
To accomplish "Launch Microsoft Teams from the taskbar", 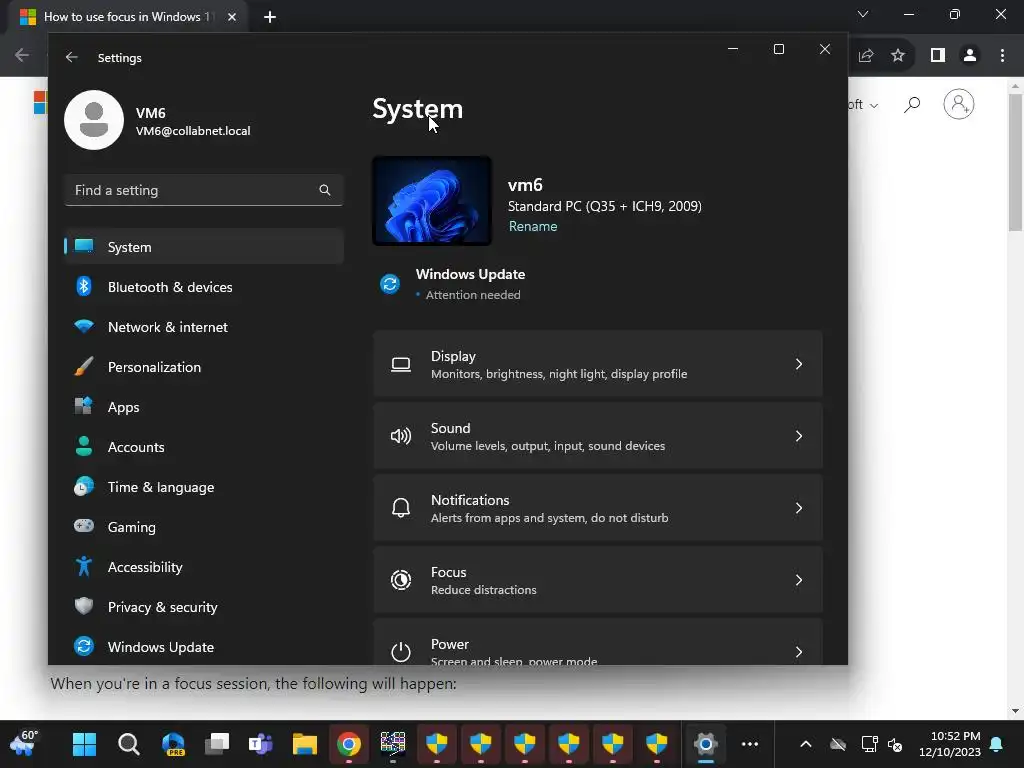I will 261,744.
